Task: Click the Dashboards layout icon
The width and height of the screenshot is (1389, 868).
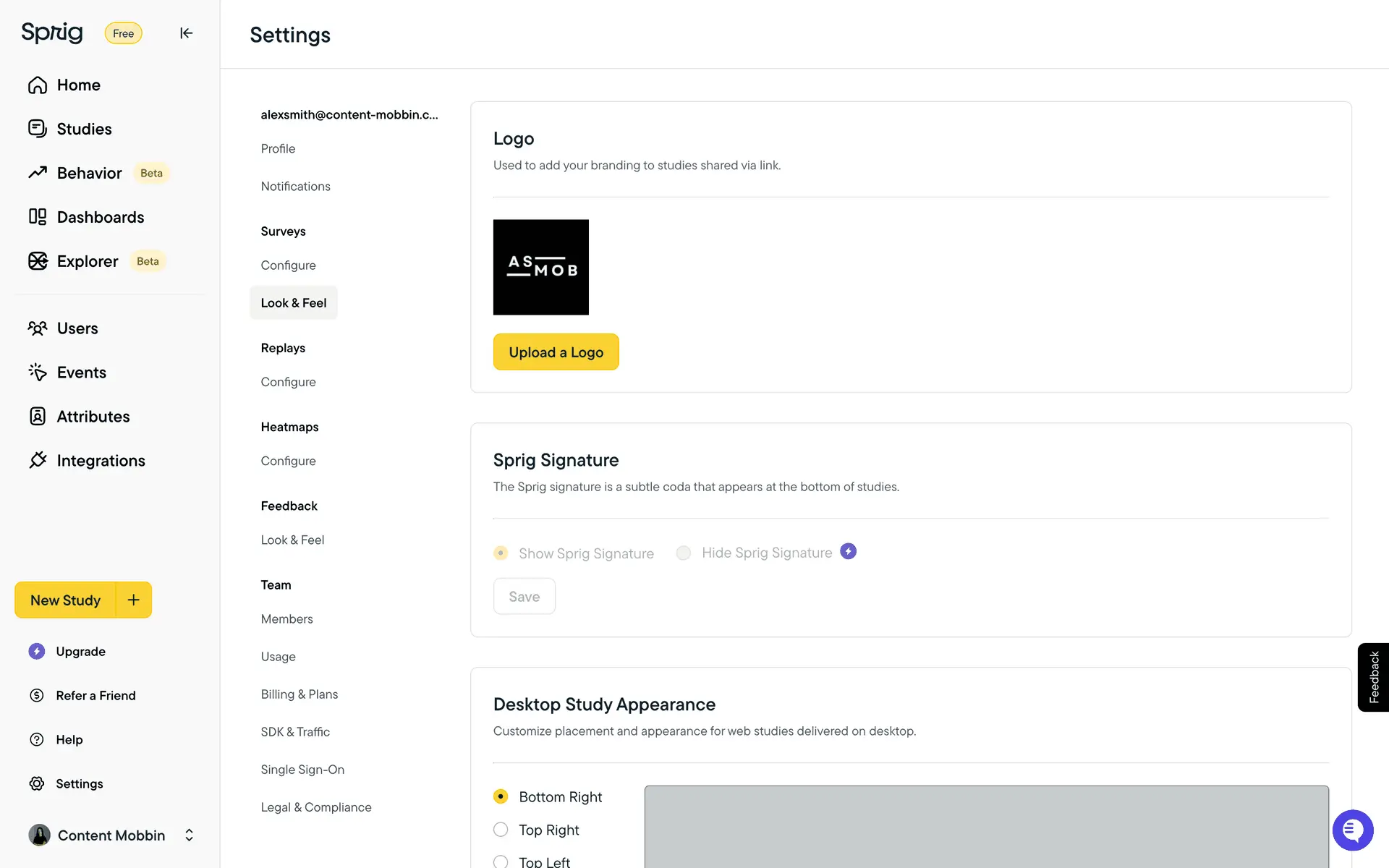Action: [x=38, y=217]
